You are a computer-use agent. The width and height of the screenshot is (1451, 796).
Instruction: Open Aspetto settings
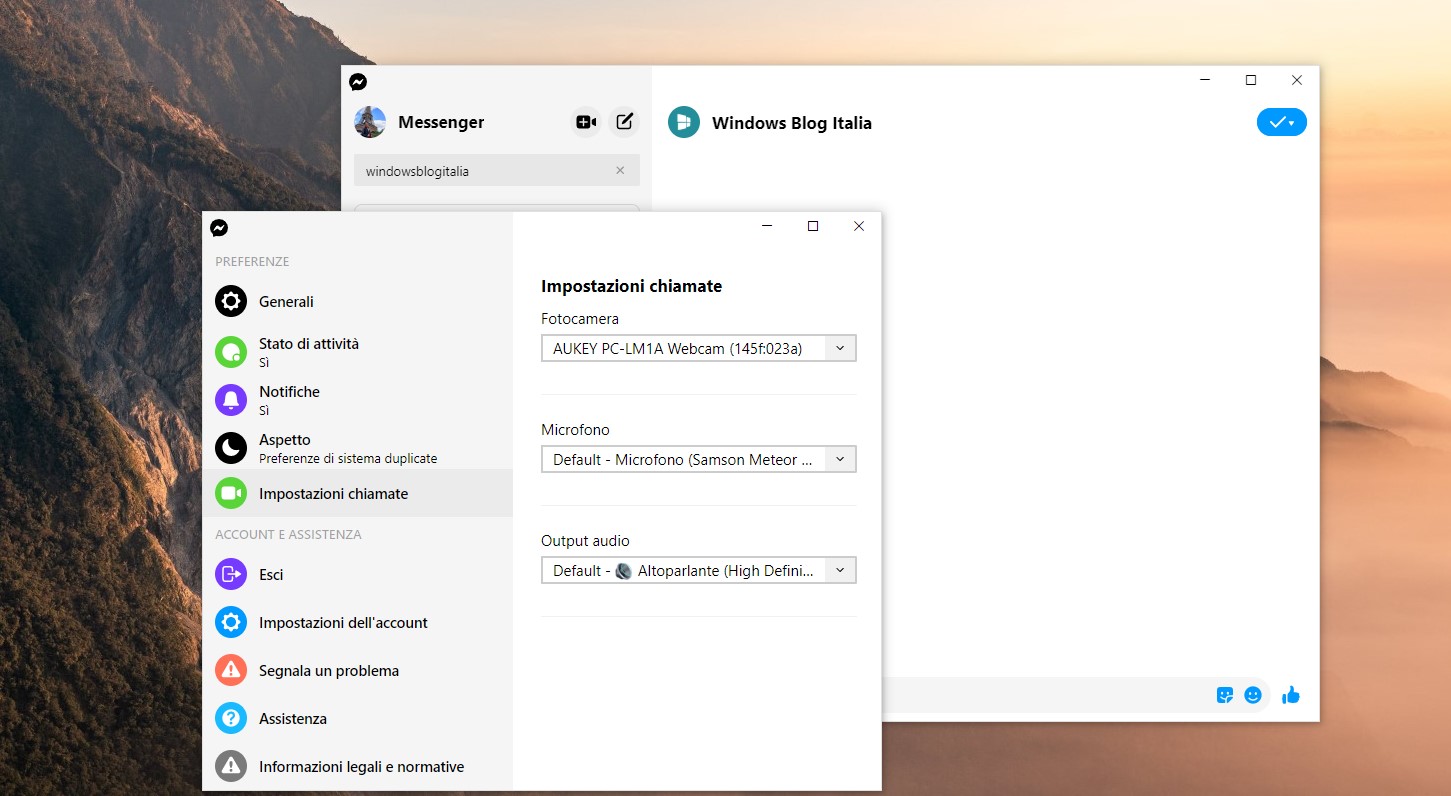[x=357, y=448]
